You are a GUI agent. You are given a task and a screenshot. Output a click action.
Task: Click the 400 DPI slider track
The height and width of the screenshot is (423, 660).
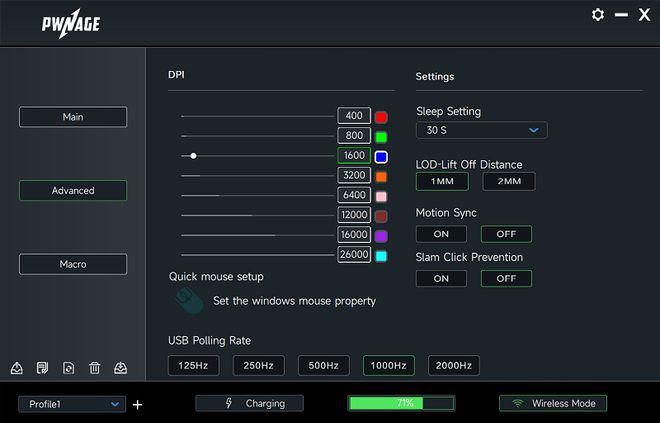pos(258,116)
